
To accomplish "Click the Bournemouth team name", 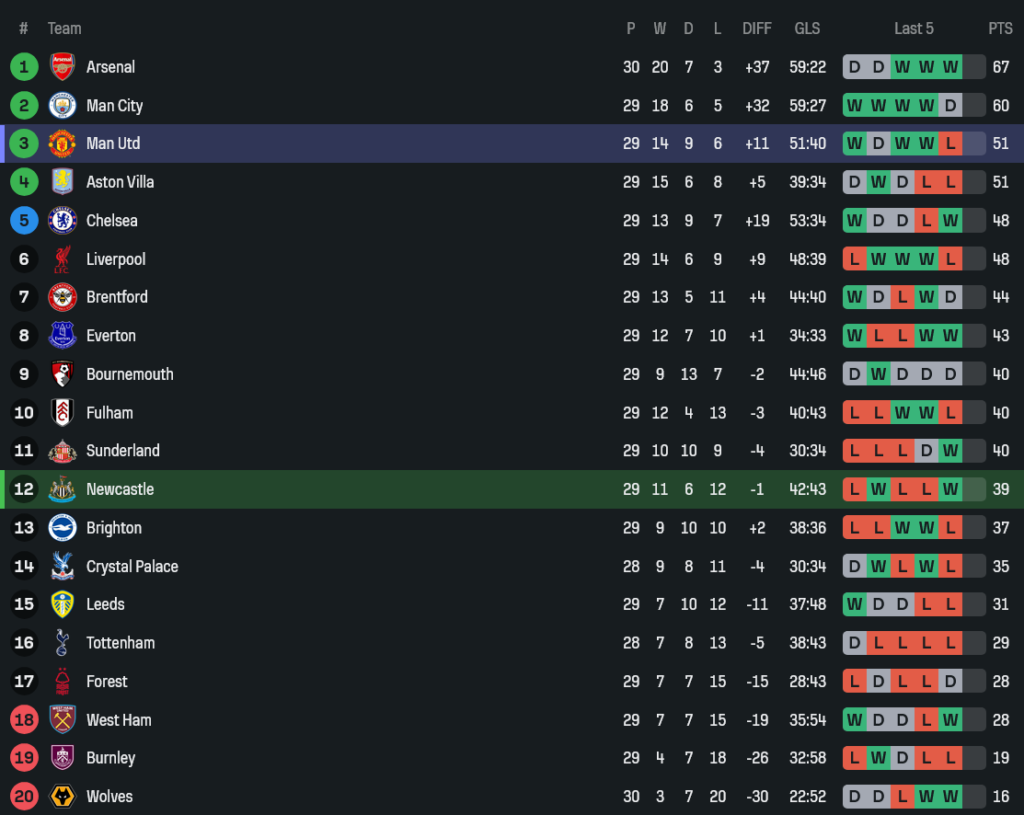I will pos(130,374).
